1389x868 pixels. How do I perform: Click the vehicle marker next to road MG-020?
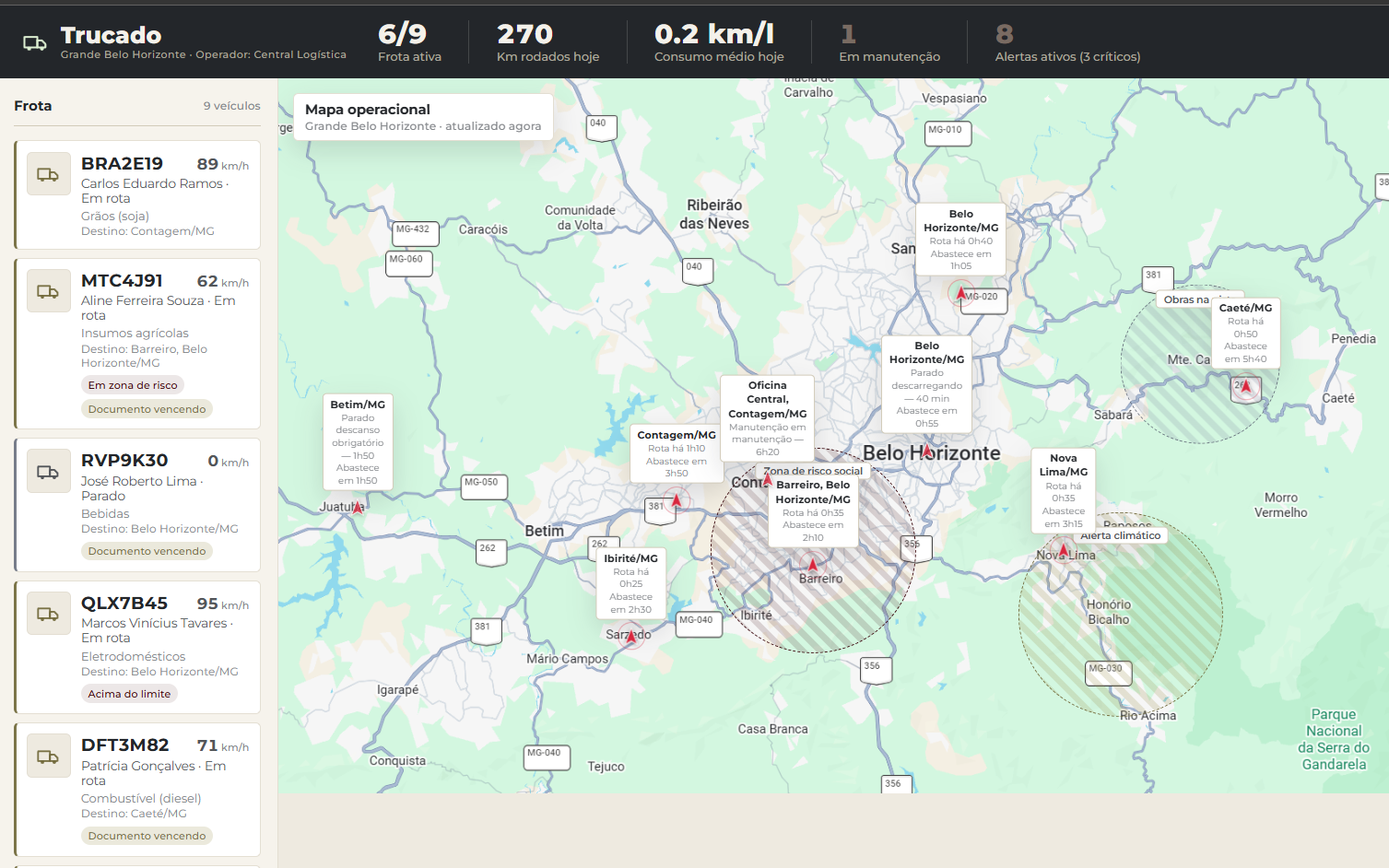pos(960,294)
